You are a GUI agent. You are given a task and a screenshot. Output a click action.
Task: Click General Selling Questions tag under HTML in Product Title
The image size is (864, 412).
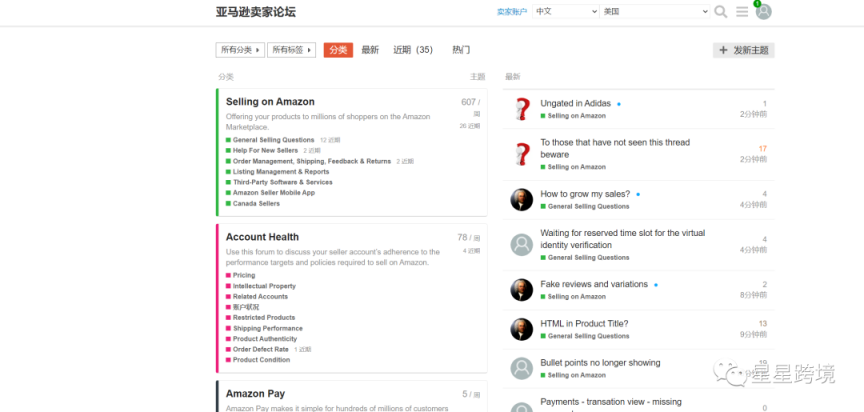click(x=588, y=337)
